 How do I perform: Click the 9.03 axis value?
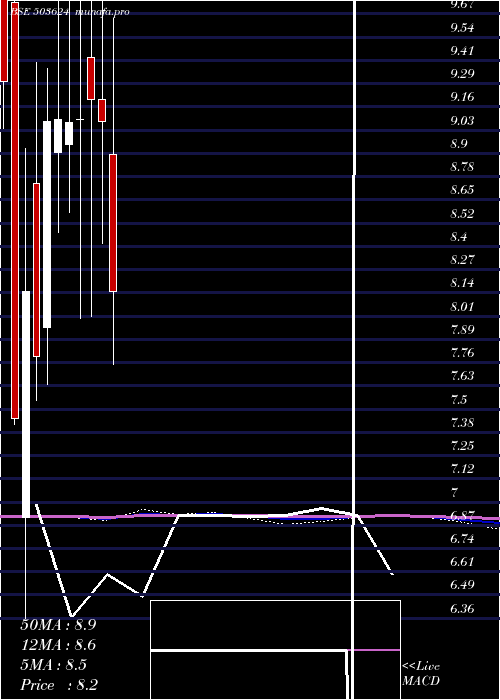pos(462,121)
